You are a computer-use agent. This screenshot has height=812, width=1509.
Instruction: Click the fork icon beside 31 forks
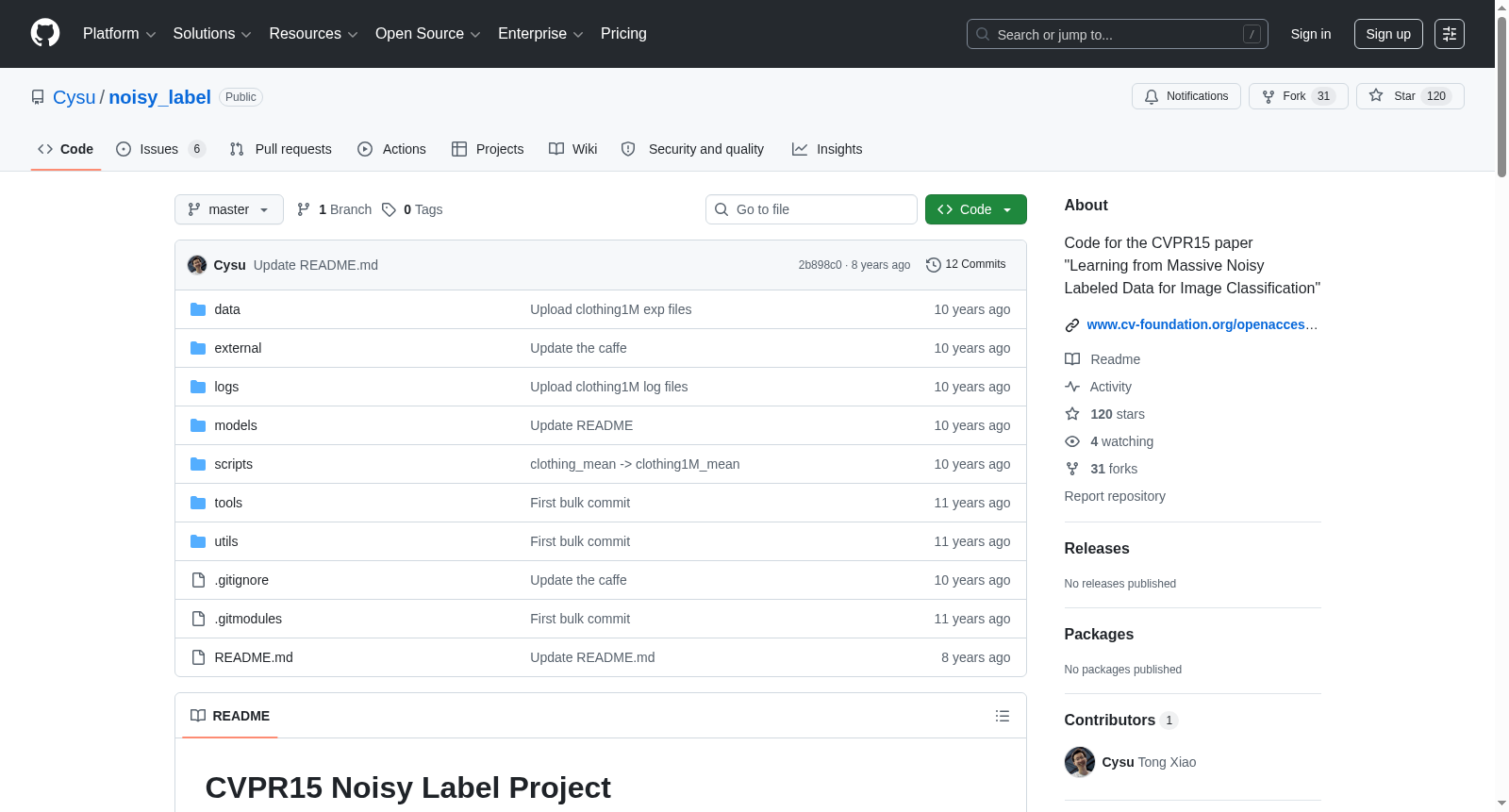pyautogui.click(x=1072, y=469)
